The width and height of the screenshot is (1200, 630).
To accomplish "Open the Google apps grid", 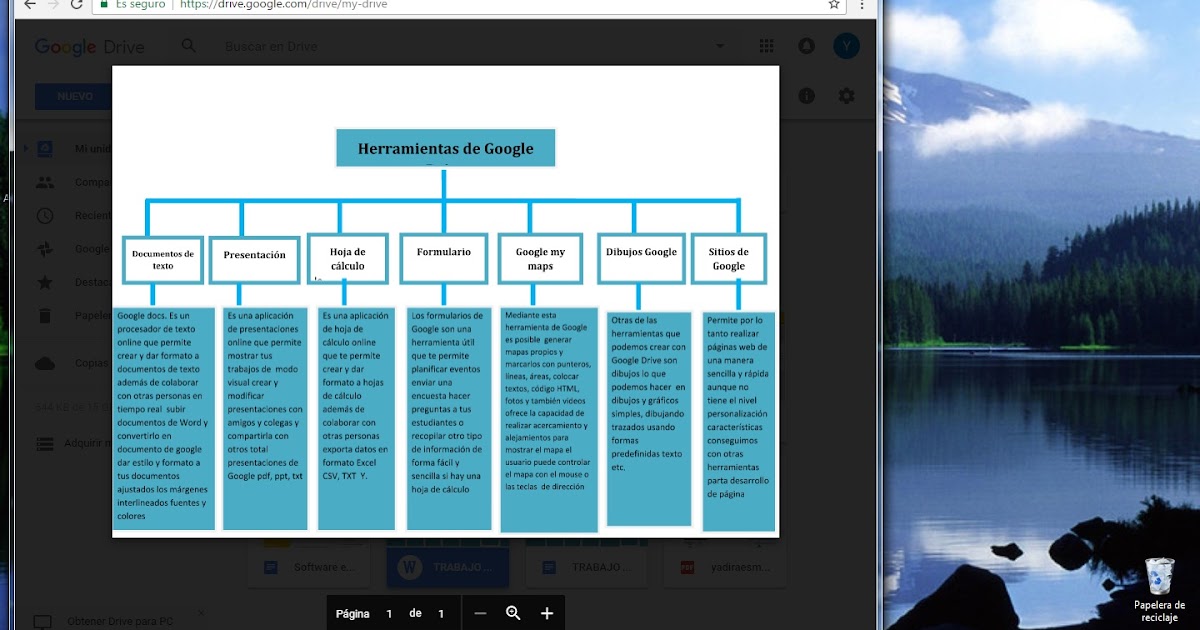I will point(766,46).
